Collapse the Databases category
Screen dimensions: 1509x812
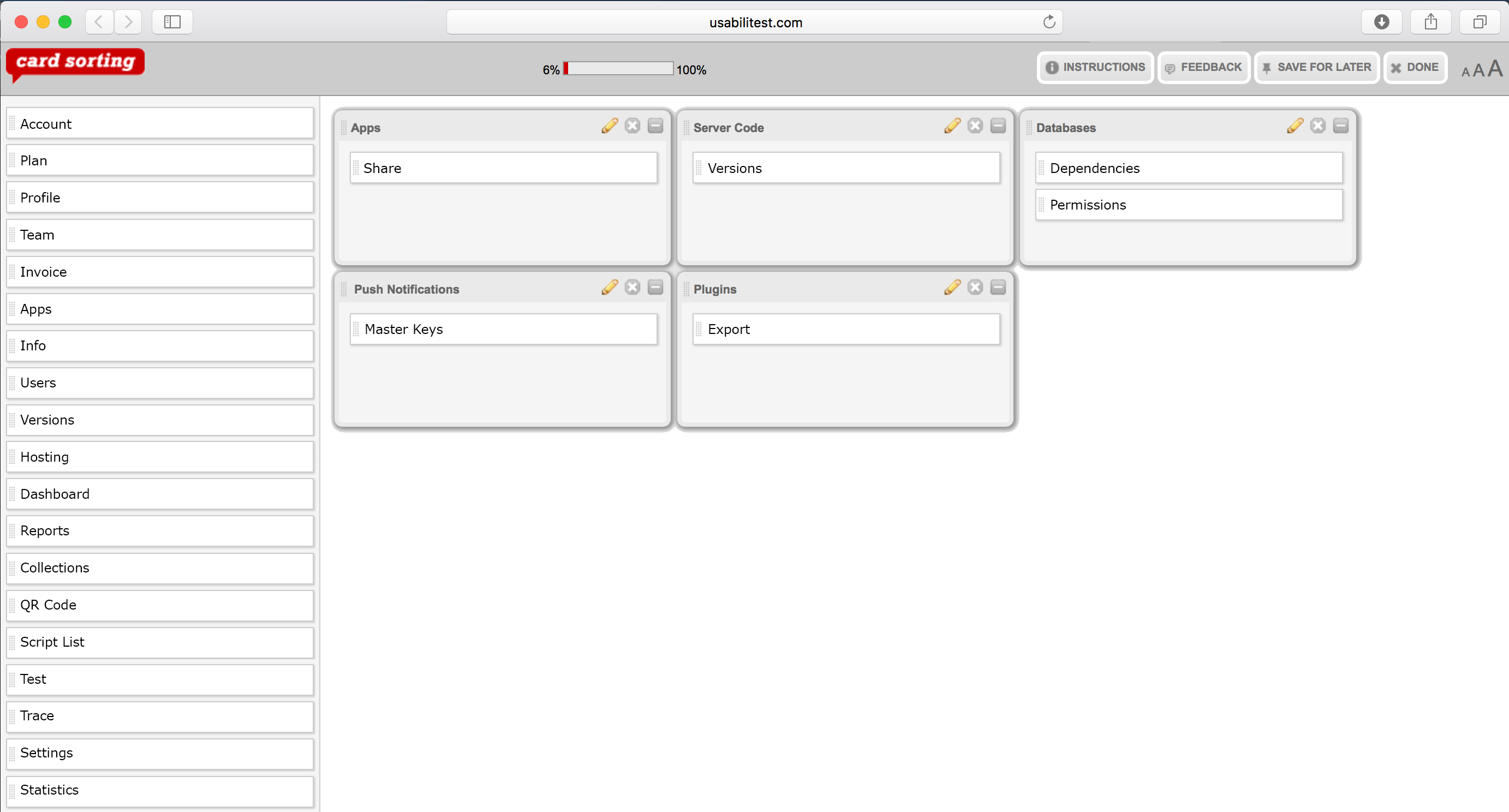(x=1341, y=126)
